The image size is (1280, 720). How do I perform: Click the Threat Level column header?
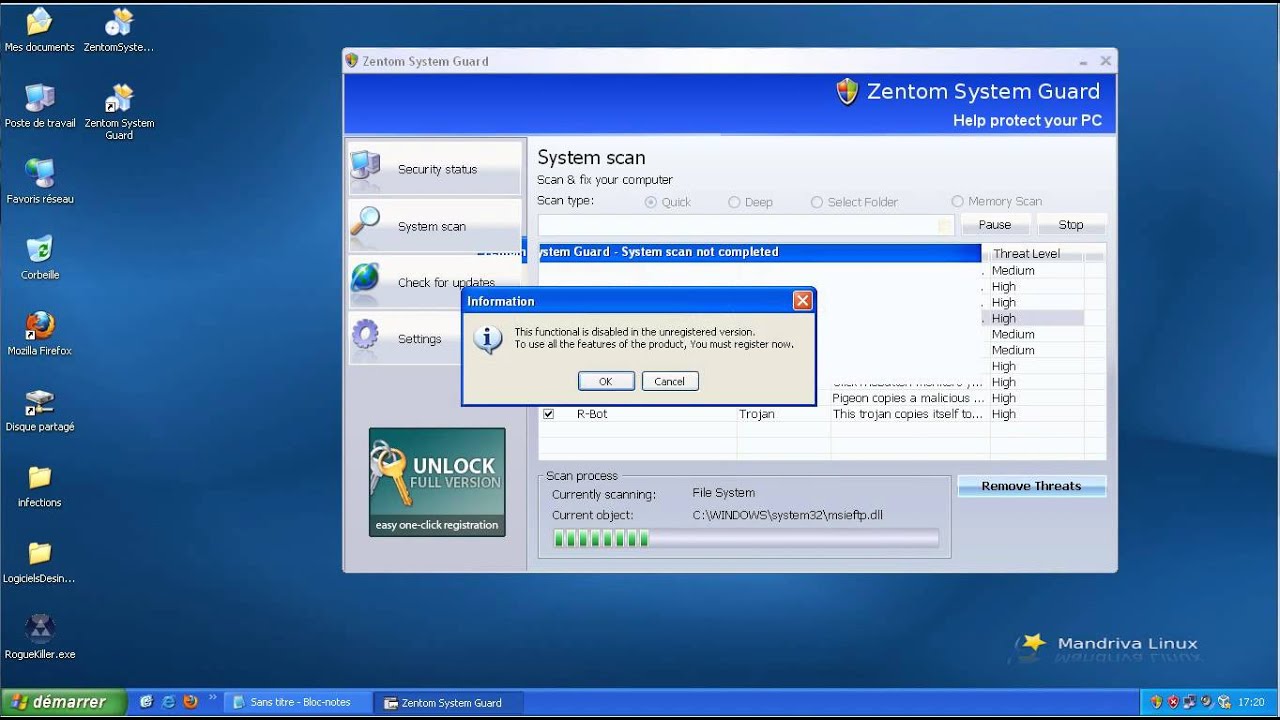pyautogui.click(x=1036, y=254)
